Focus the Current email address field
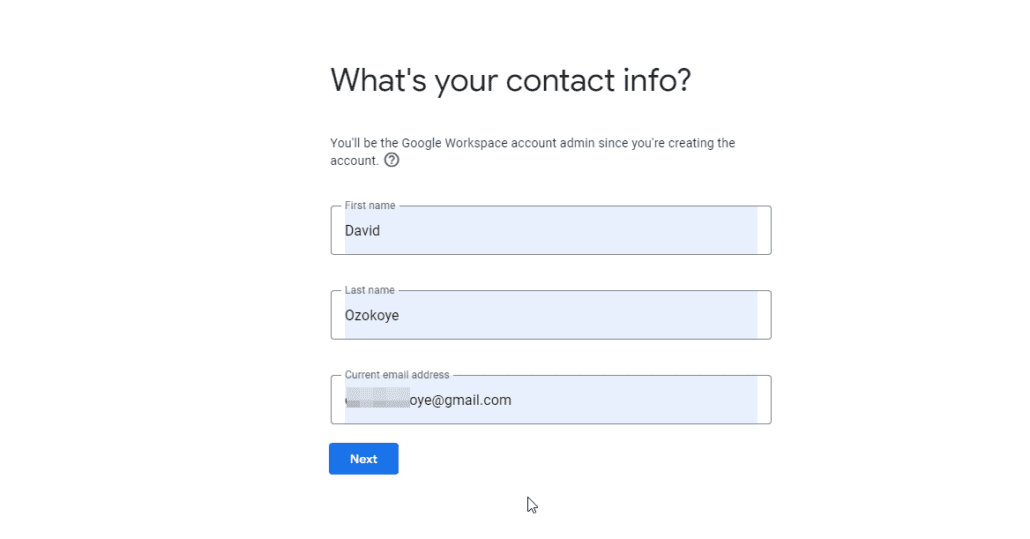The width and height of the screenshot is (1030, 539). point(550,400)
